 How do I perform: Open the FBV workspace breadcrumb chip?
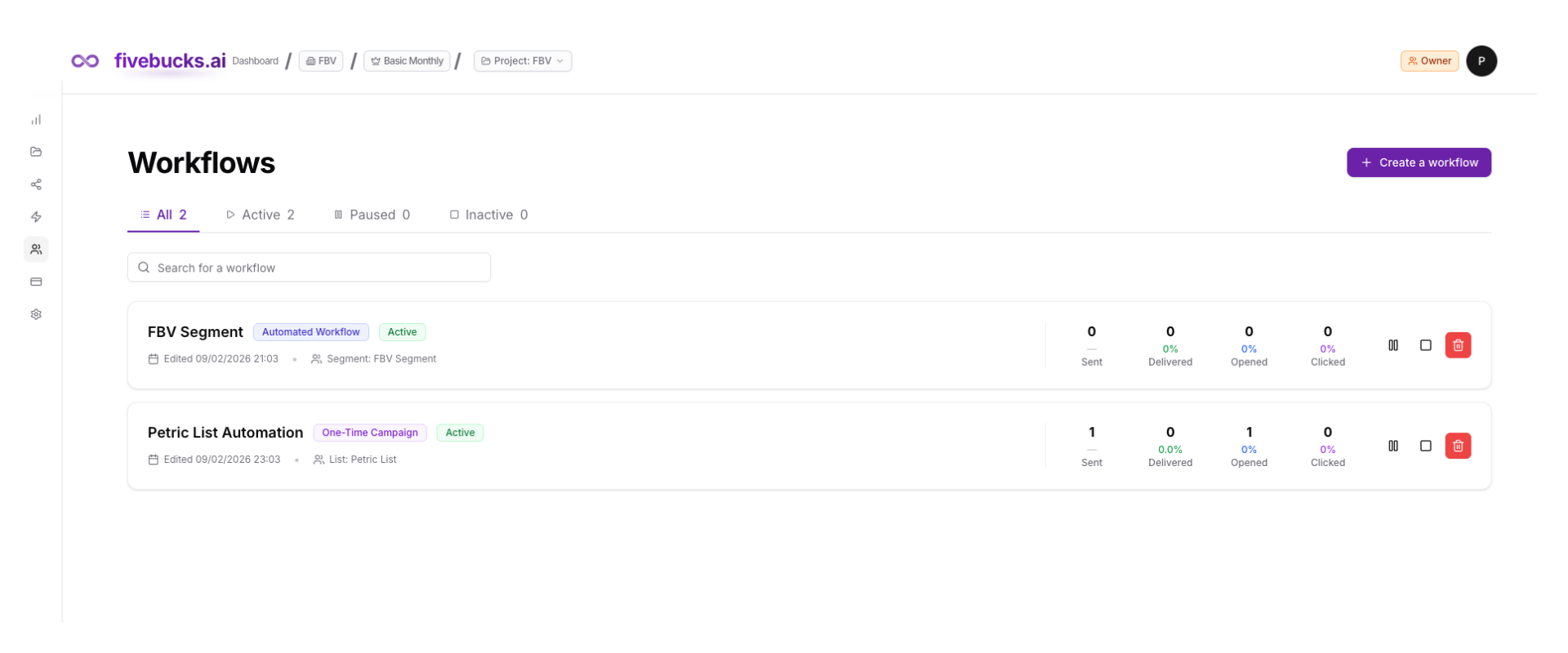tap(321, 61)
